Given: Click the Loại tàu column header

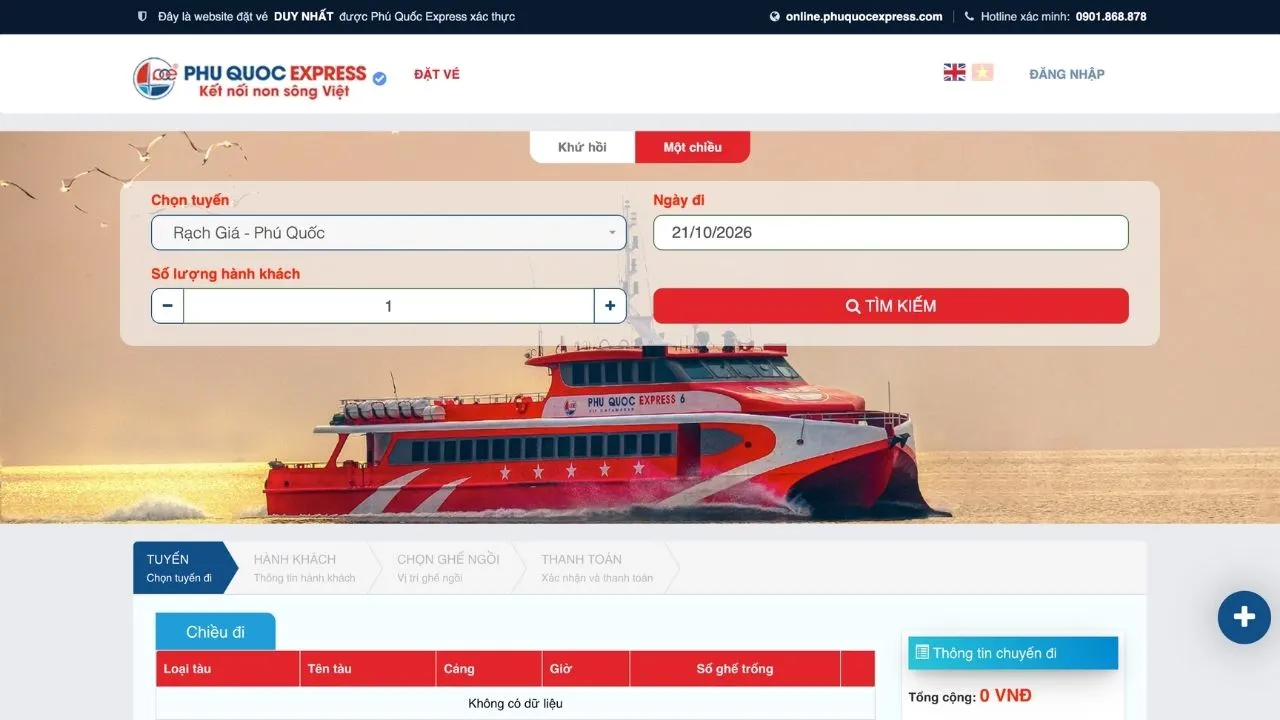Looking at the screenshot, I should pyautogui.click(x=228, y=669).
